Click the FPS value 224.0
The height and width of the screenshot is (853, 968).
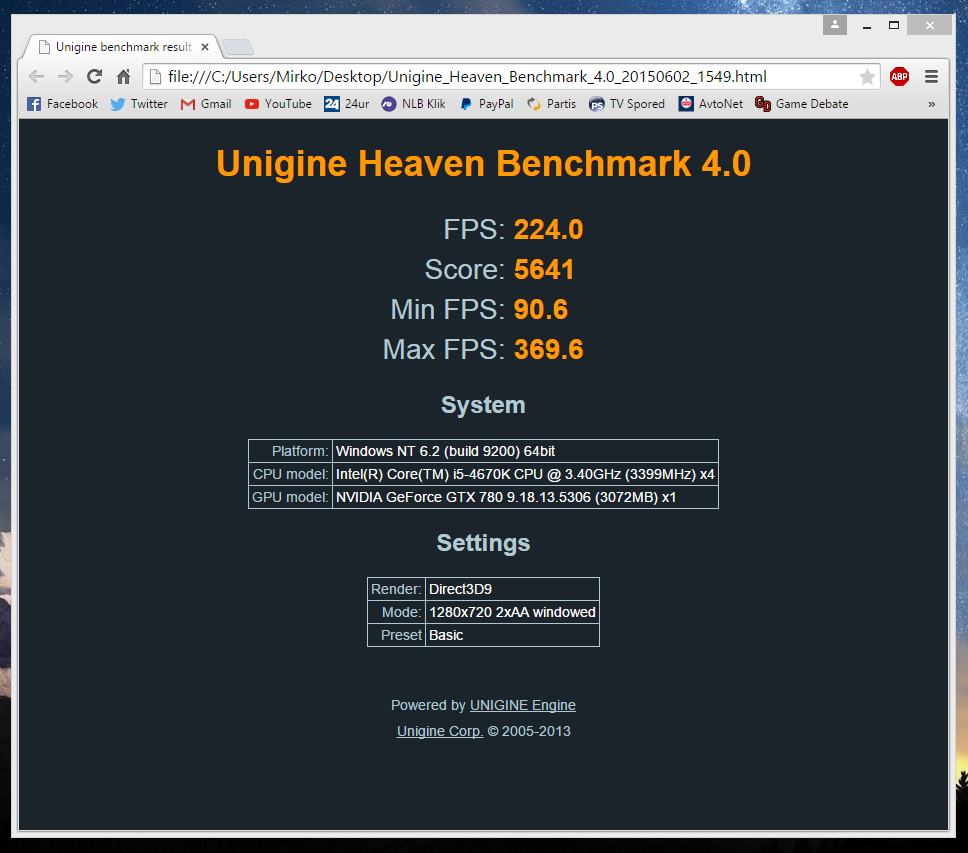coord(548,230)
